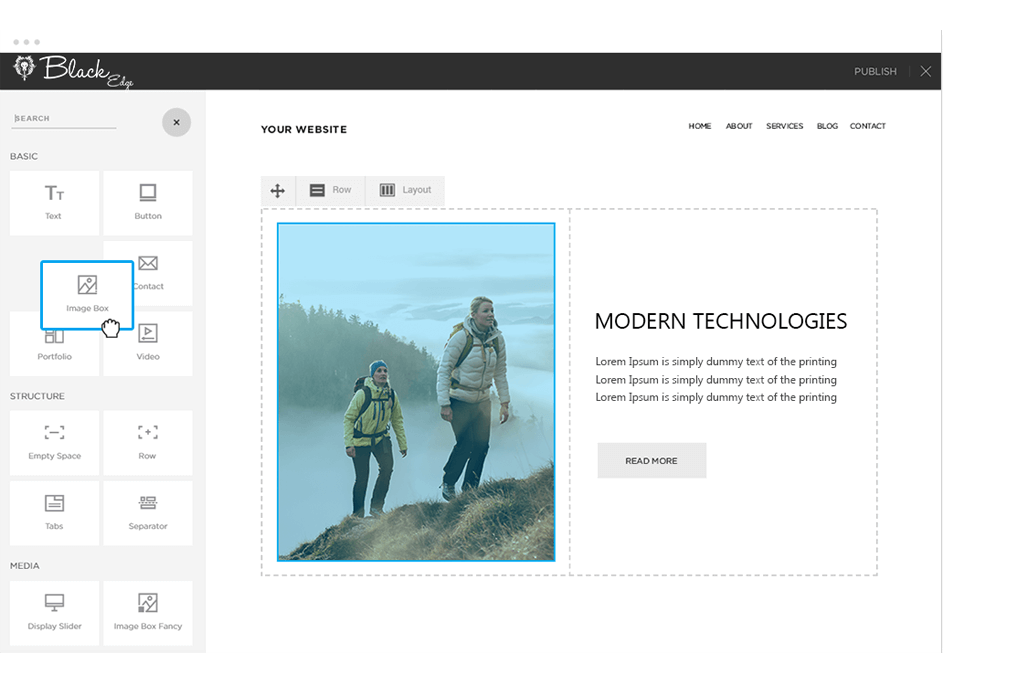1032x682 pixels.
Task: Pick the Image Box element
Action: click(x=87, y=295)
